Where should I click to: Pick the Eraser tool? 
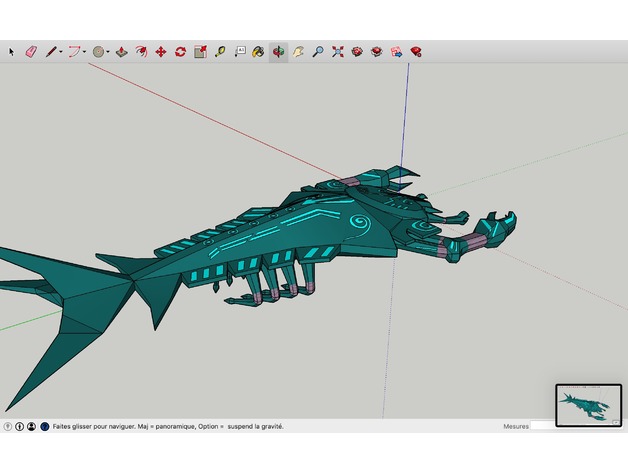point(30,51)
